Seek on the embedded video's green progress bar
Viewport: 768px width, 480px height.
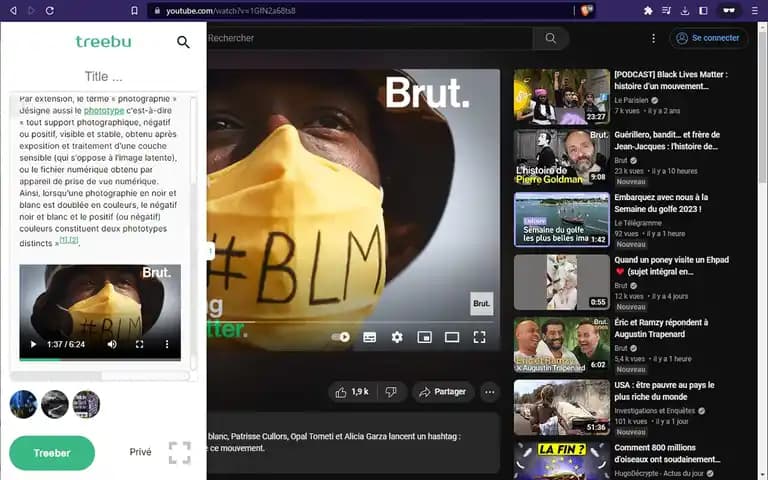point(100,359)
